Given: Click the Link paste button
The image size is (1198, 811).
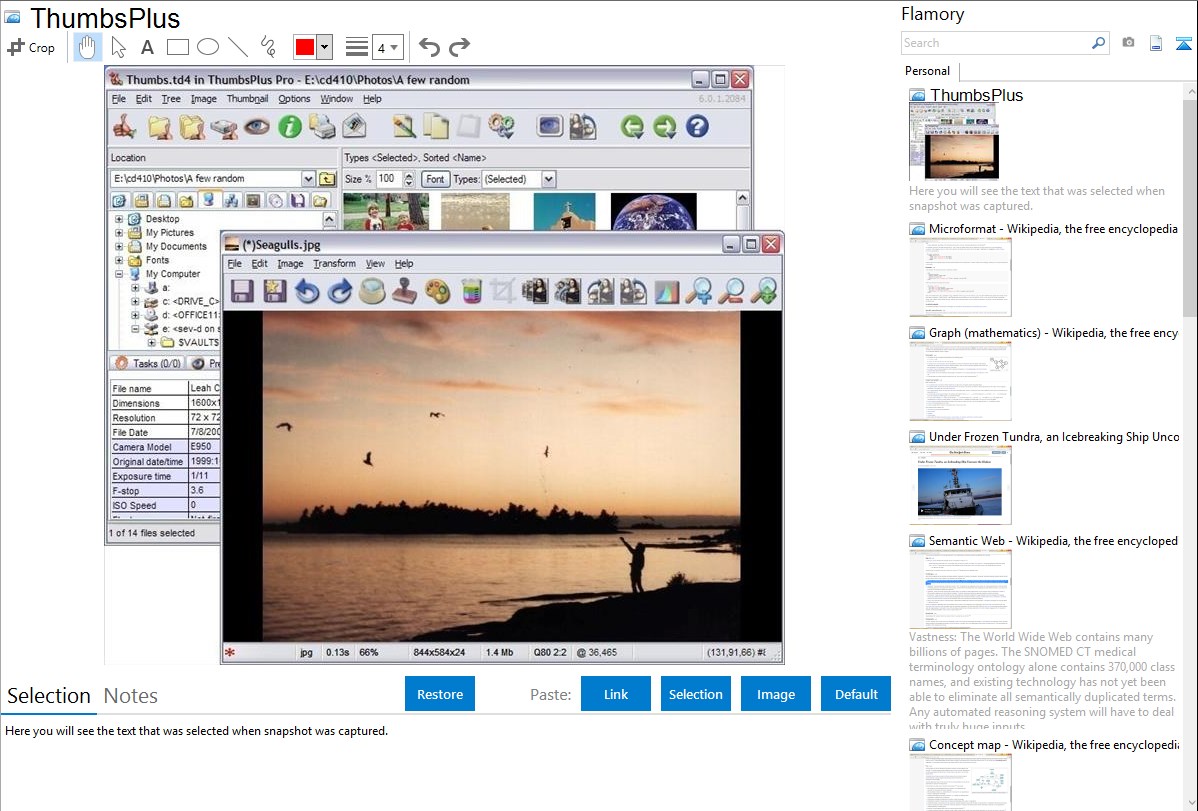Looking at the screenshot, I should (x=616, y=694).
